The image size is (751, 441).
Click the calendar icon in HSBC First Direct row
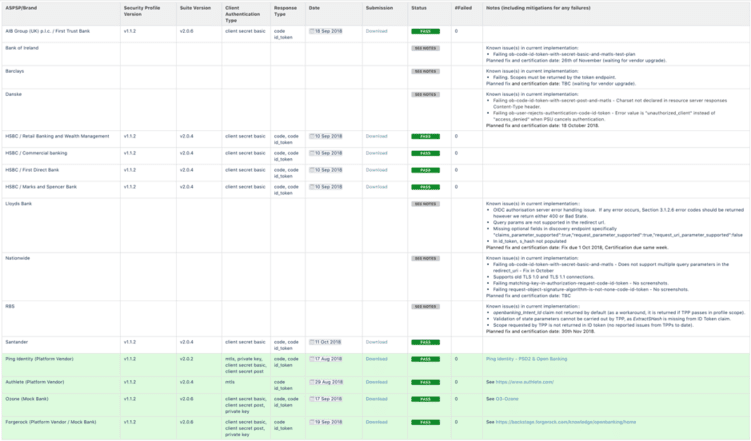(x=312, y=170)
